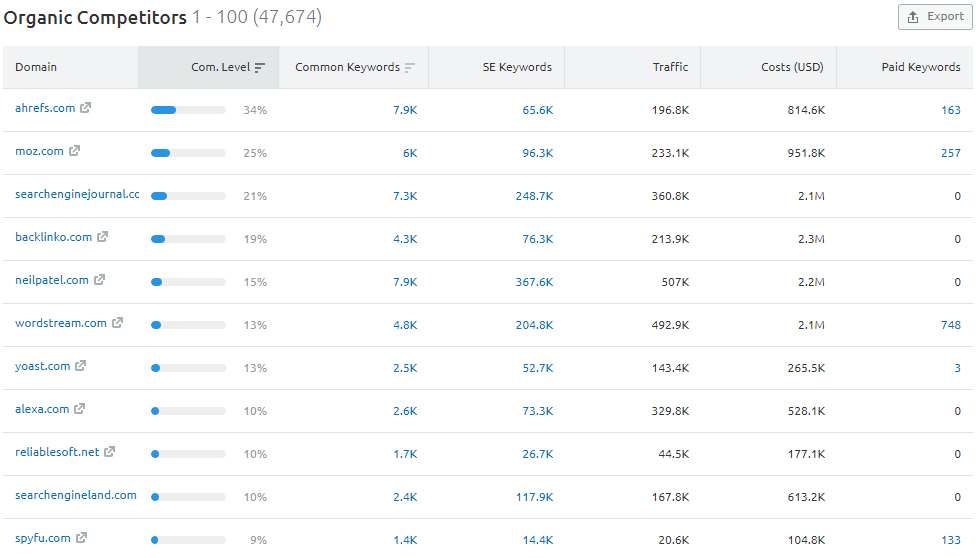Open reliablesoft.net SE keywords 26.7K
Viewport: 976px width, 558px height.
pyautogui.click(x=538, y=453)
